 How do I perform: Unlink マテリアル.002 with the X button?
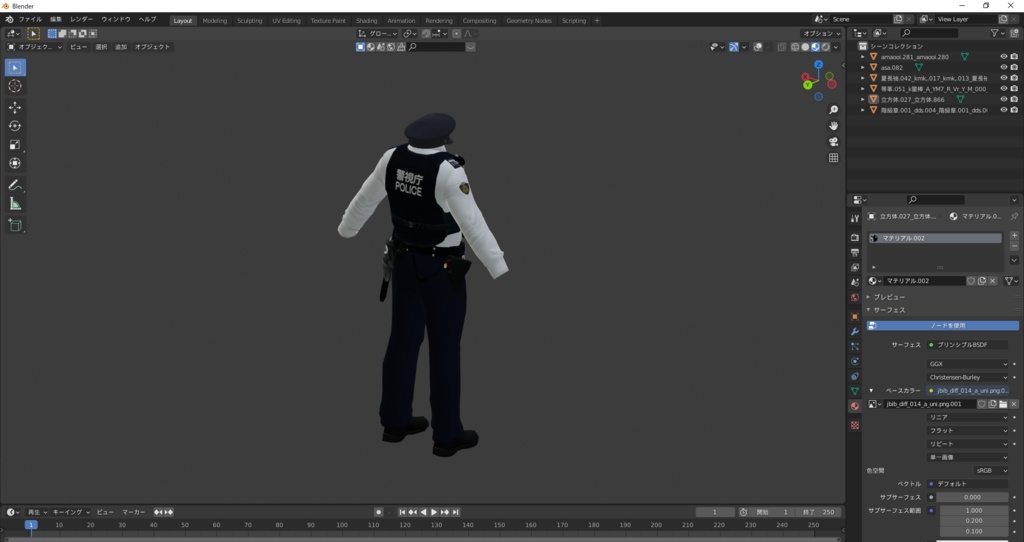[x=993, y=281]
